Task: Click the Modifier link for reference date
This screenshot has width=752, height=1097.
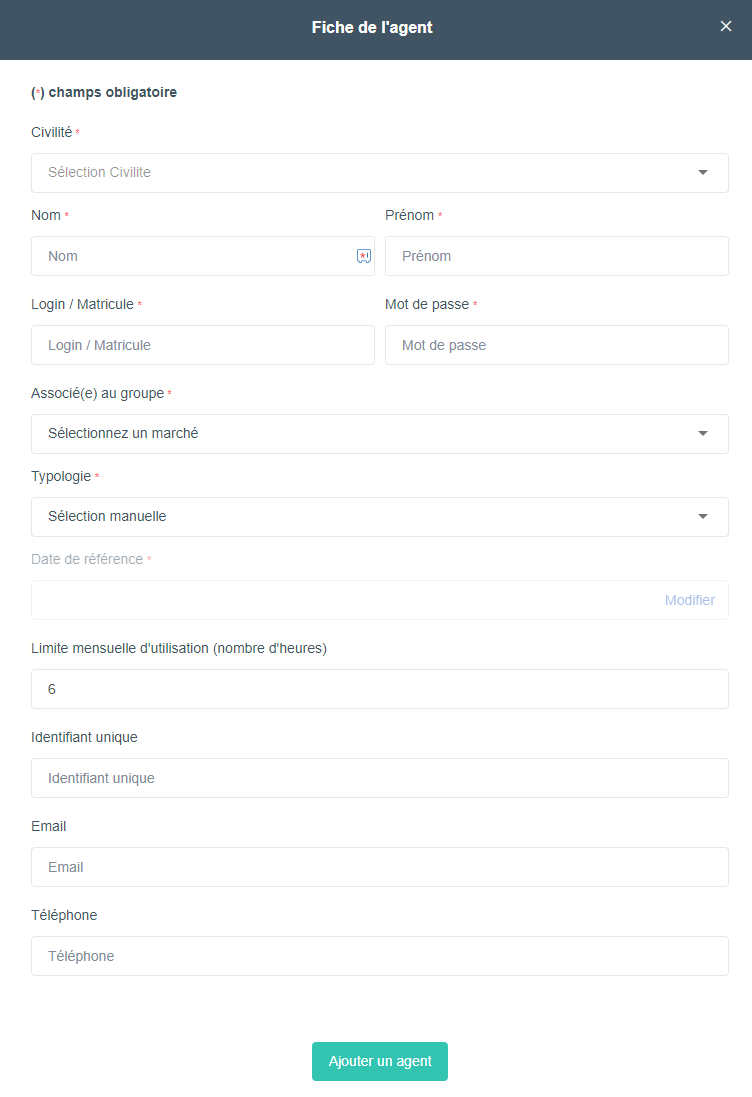Action: pyautogui.click(x=690, y=600)
